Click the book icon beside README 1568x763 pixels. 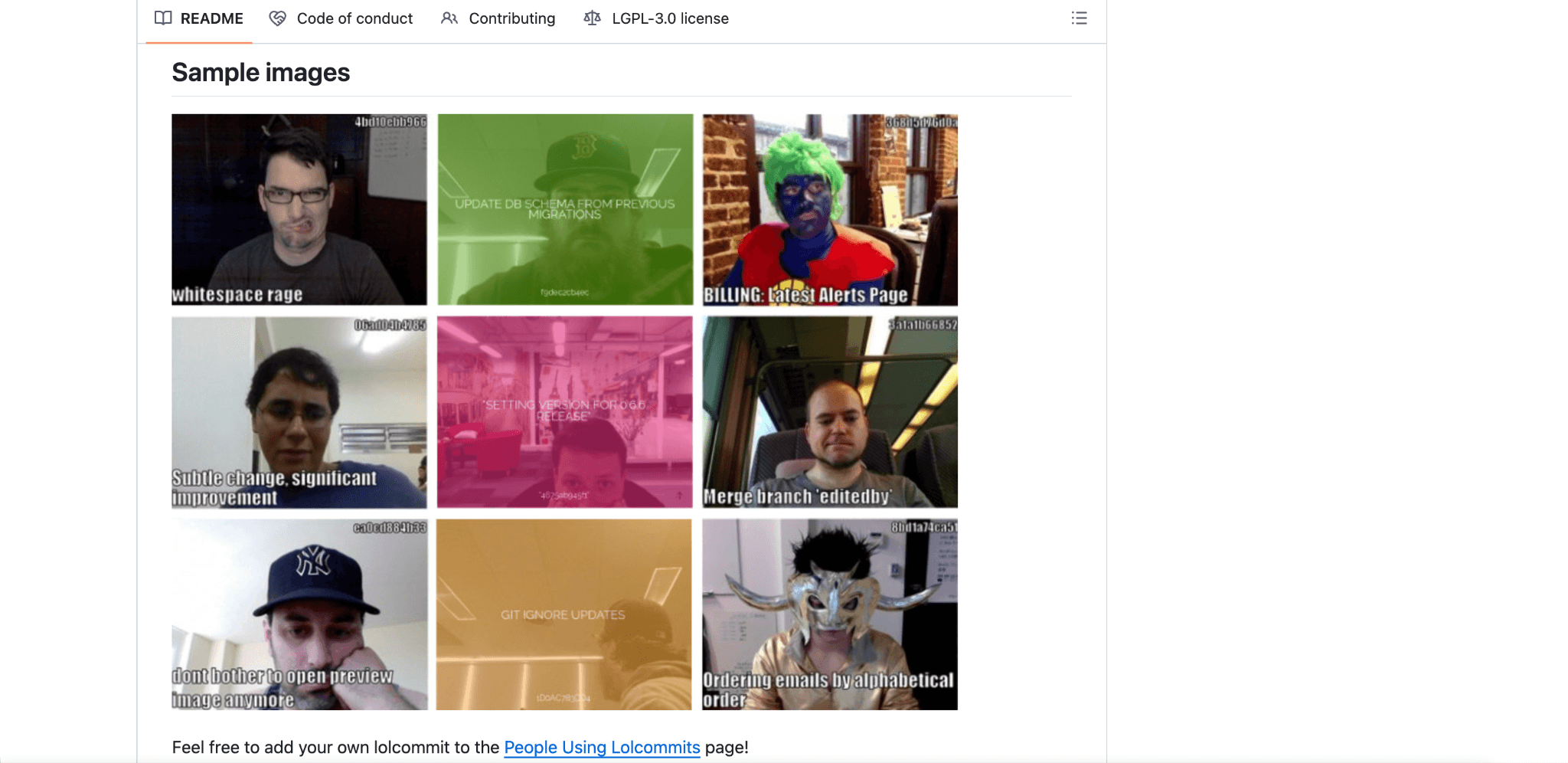tap(163, 18)
